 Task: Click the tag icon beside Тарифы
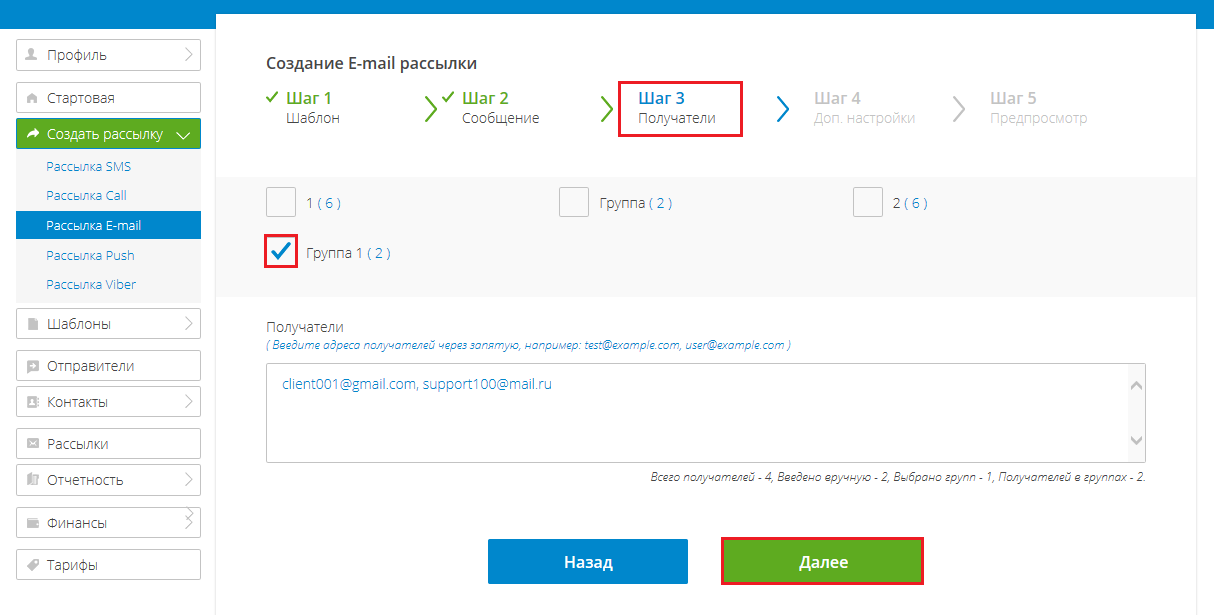[32, 565]
